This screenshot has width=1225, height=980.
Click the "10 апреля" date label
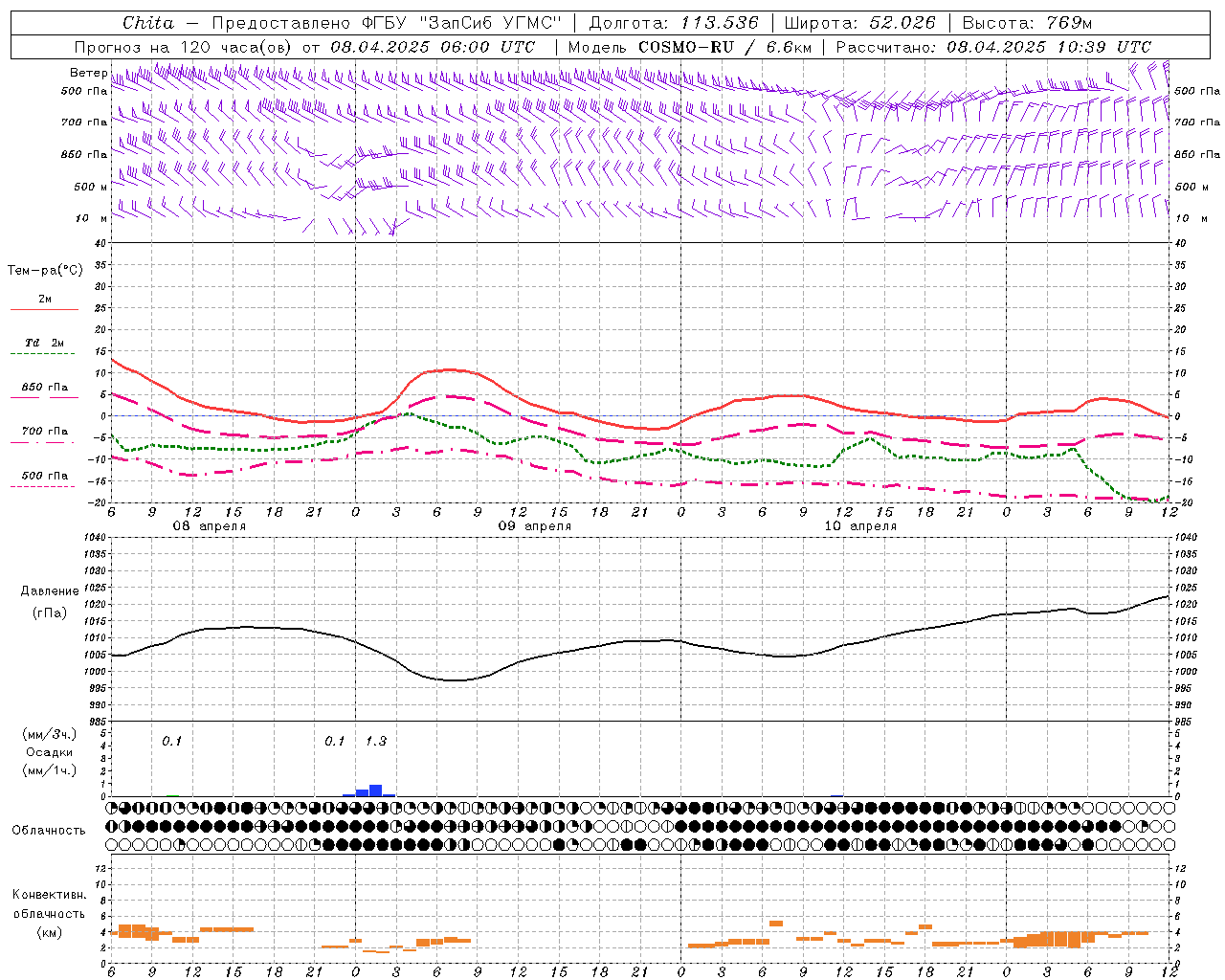pyautogui.click(x=860, y=526)
